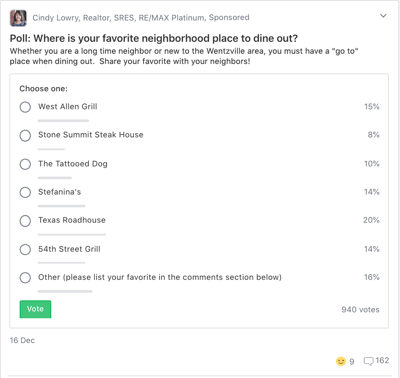The image size is (400, 378).
Task: Choose 54th Street Grill option
Action: 25,249
